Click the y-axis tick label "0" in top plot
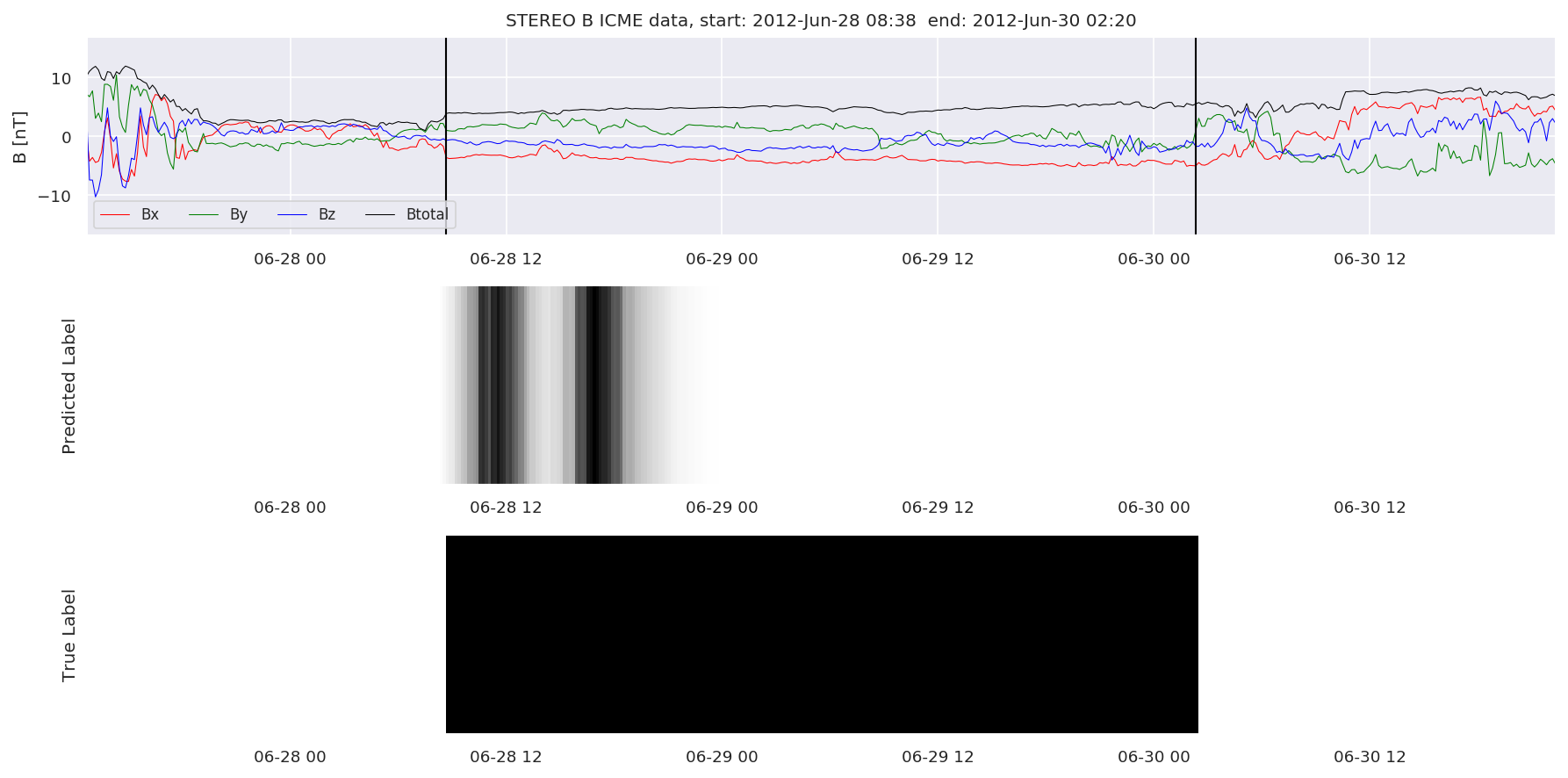Image resolution: width=1568 pixels, height=778 pixels. [x=66, y=137]
